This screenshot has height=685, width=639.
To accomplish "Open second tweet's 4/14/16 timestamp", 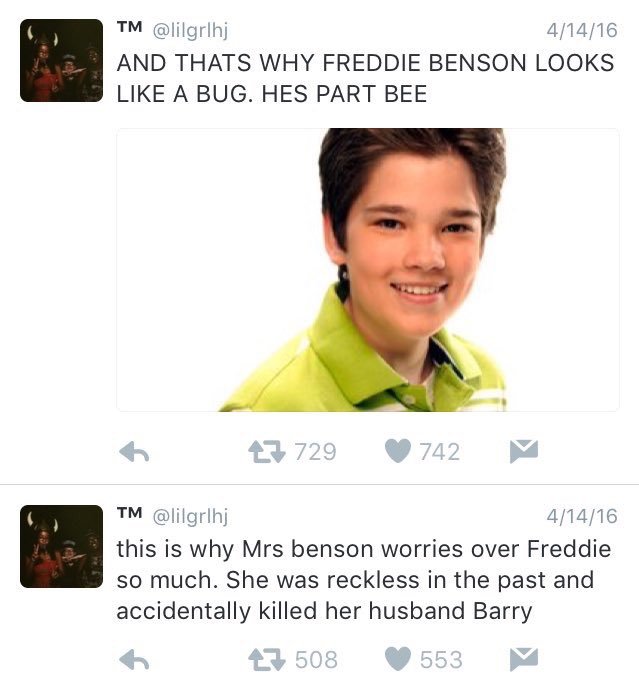I will point(582,516).
